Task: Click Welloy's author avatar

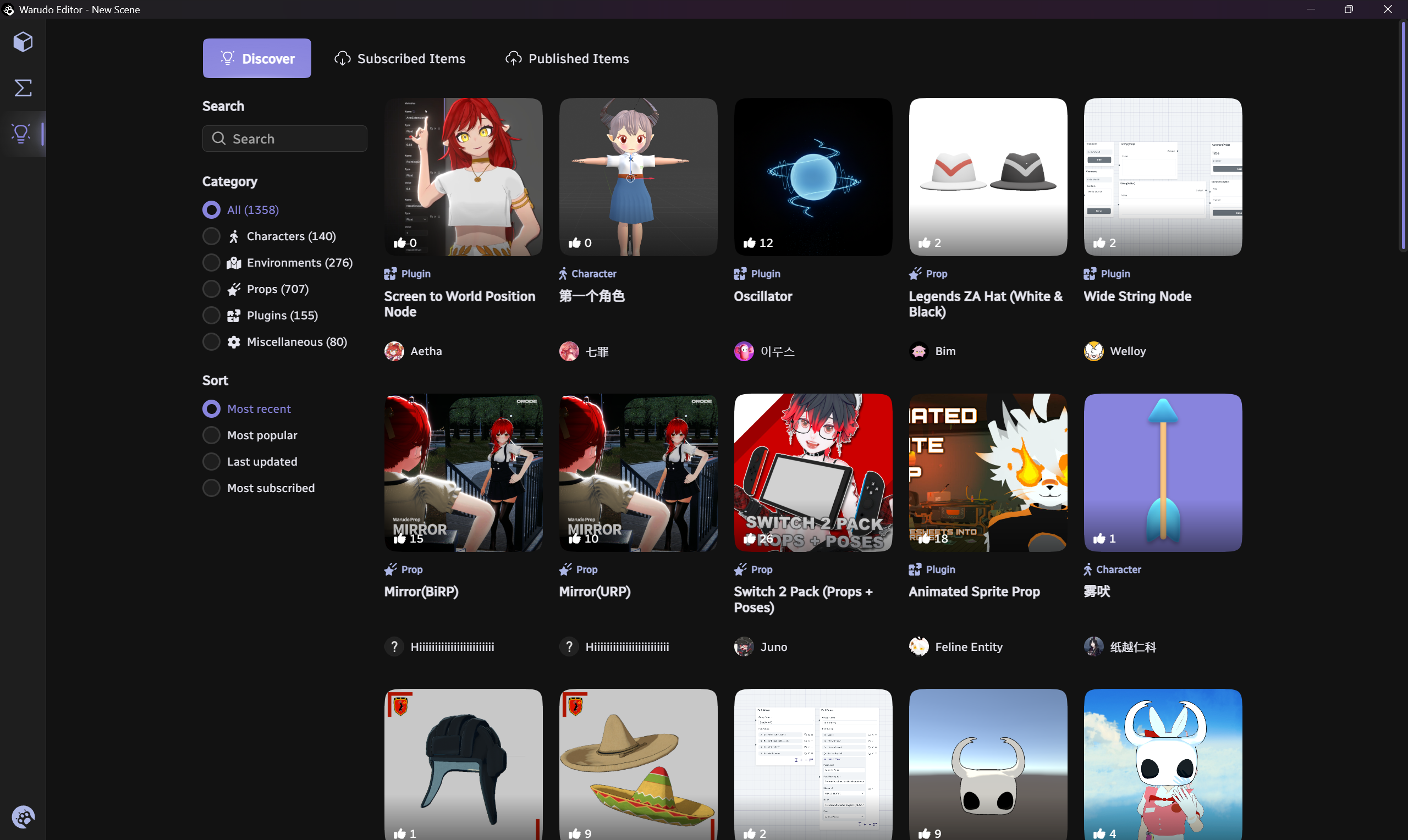Action: coord(1094,351)
